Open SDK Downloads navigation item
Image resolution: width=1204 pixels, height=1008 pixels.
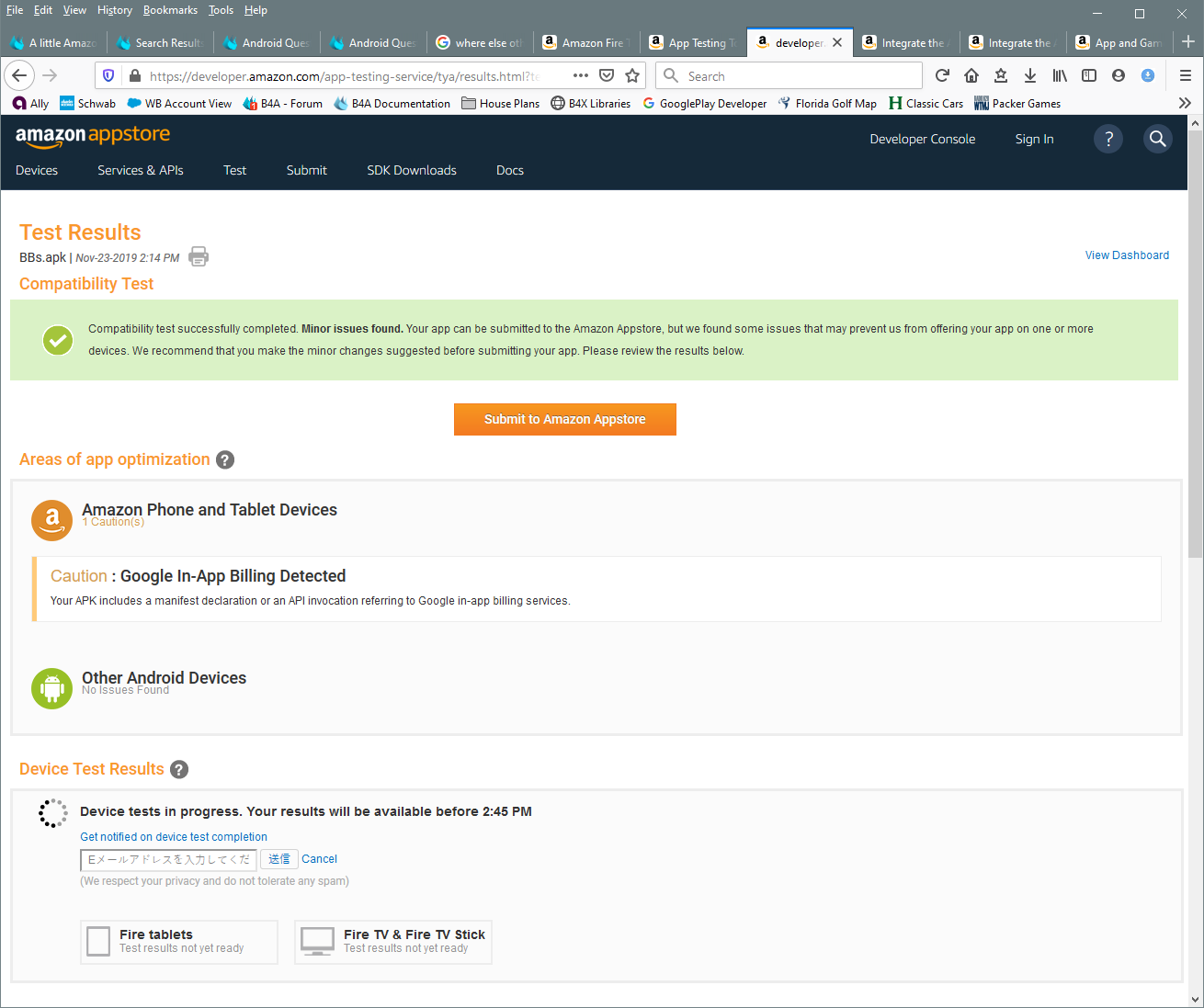click(x=412, y=170)
